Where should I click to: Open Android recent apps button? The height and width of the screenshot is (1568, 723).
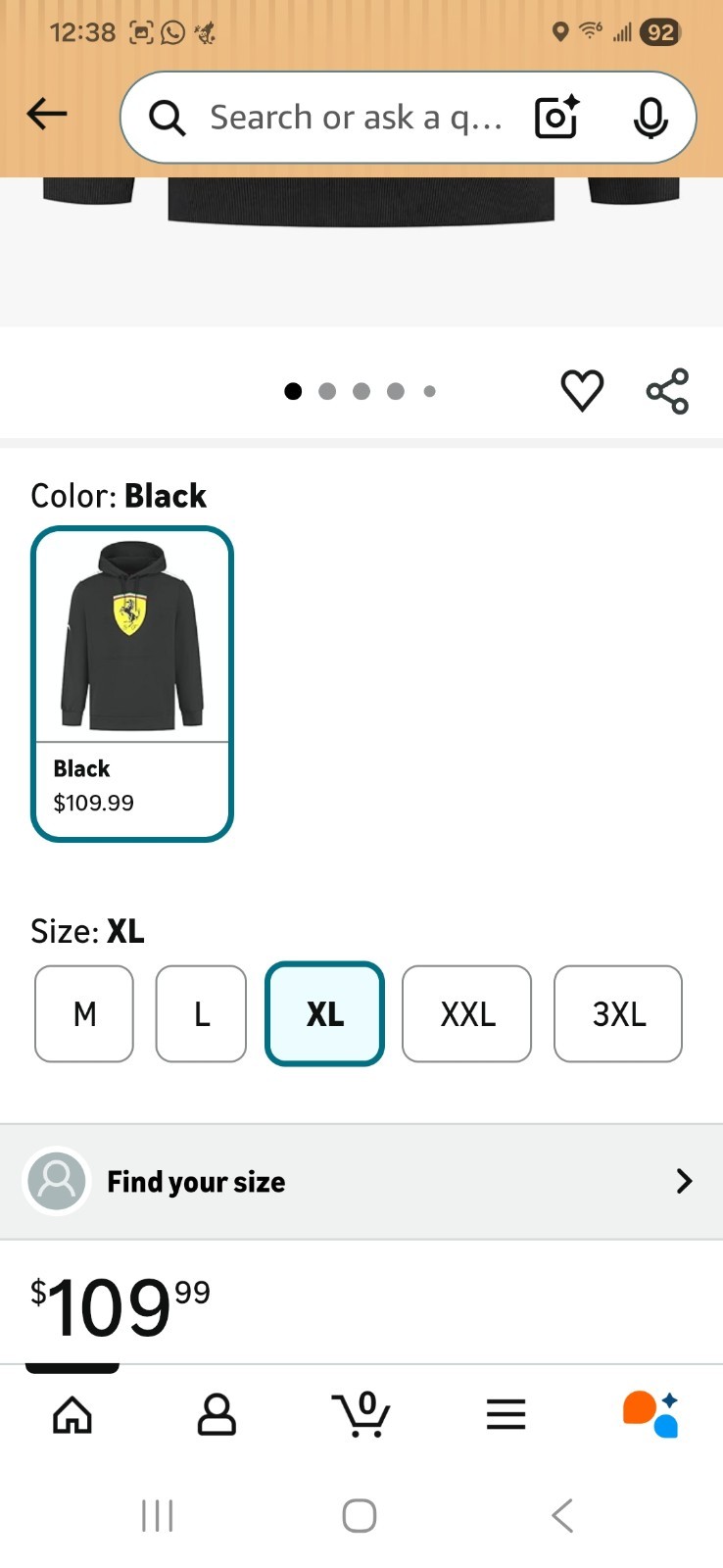157,1515
